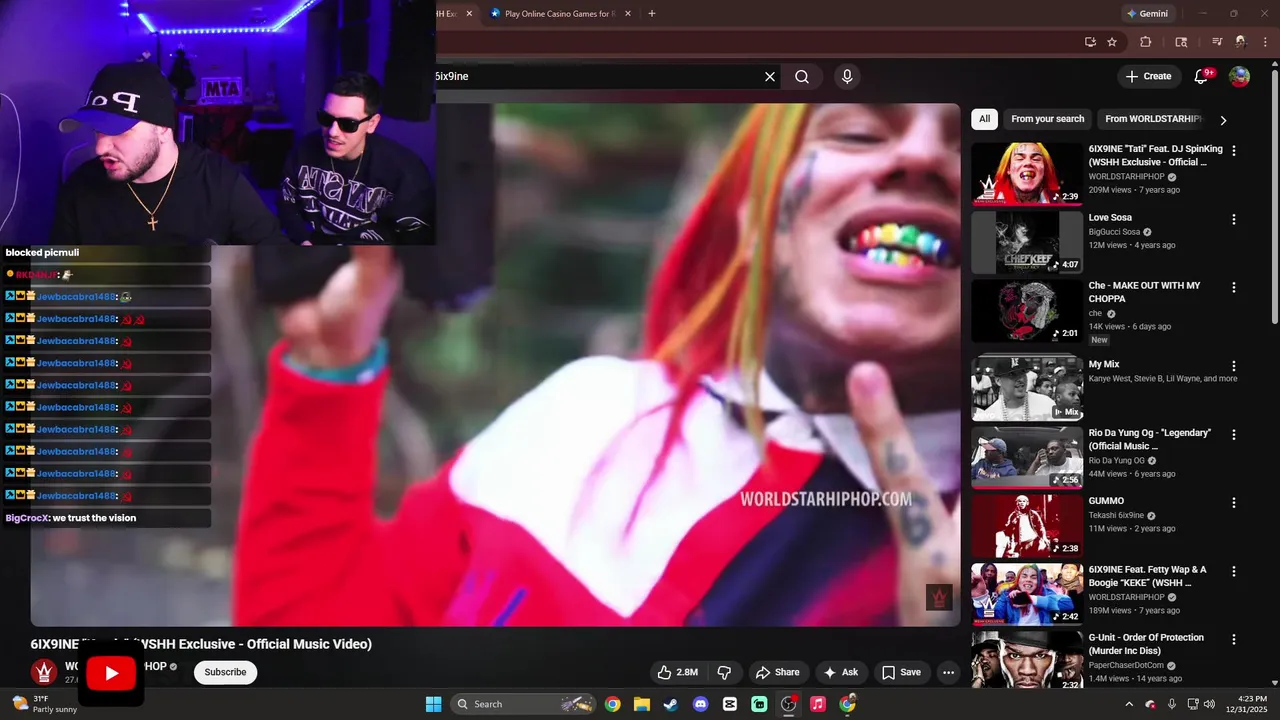The image size is (1280, 720).
Task: Open YouTube notifications bell
Action: coord(1202,76)
